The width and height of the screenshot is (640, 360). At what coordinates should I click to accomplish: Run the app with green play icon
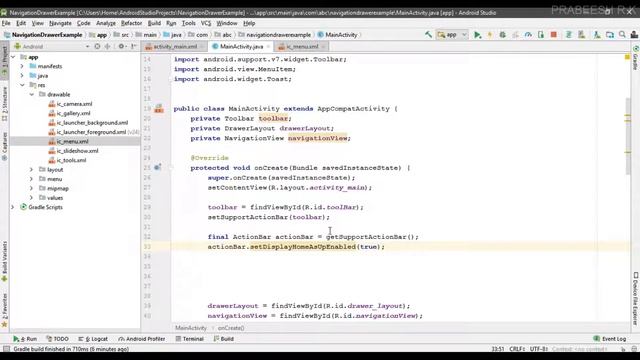click(477, 35)
